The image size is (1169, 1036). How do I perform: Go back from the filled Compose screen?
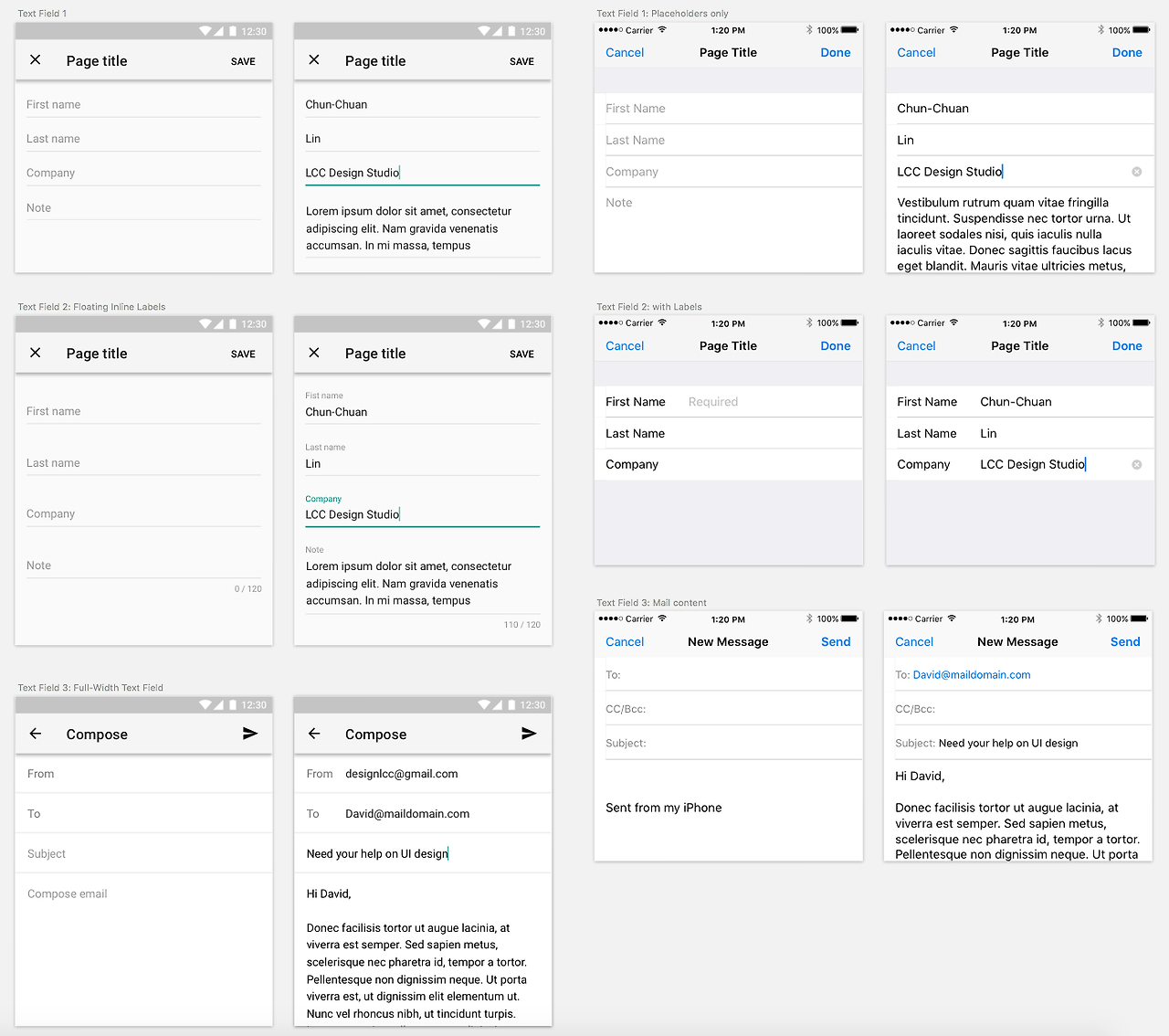[314, 734]
